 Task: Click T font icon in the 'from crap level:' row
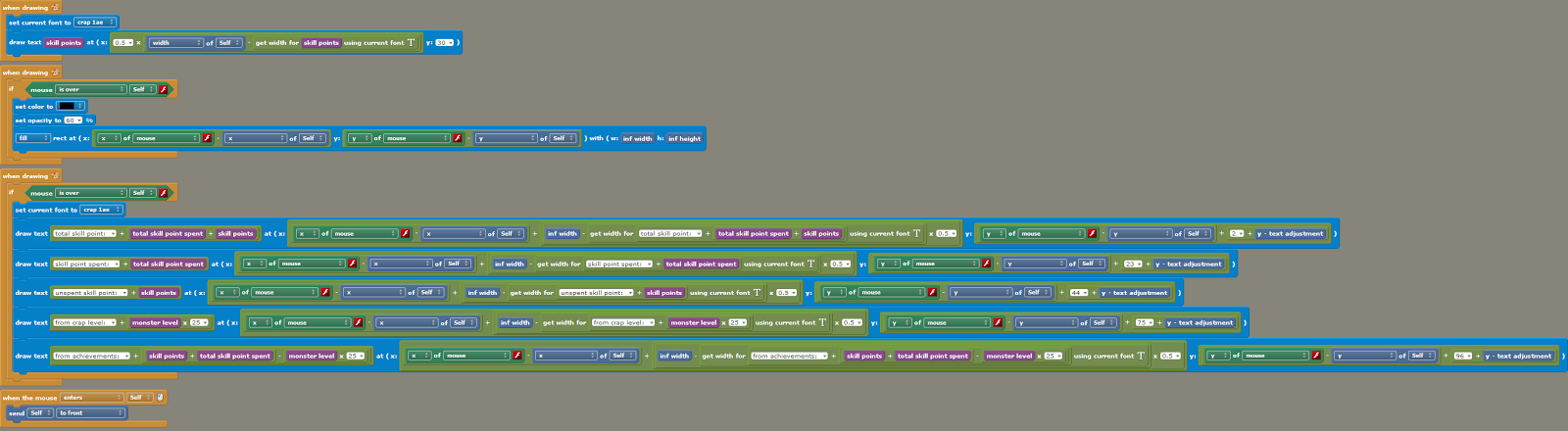[823, 322]
